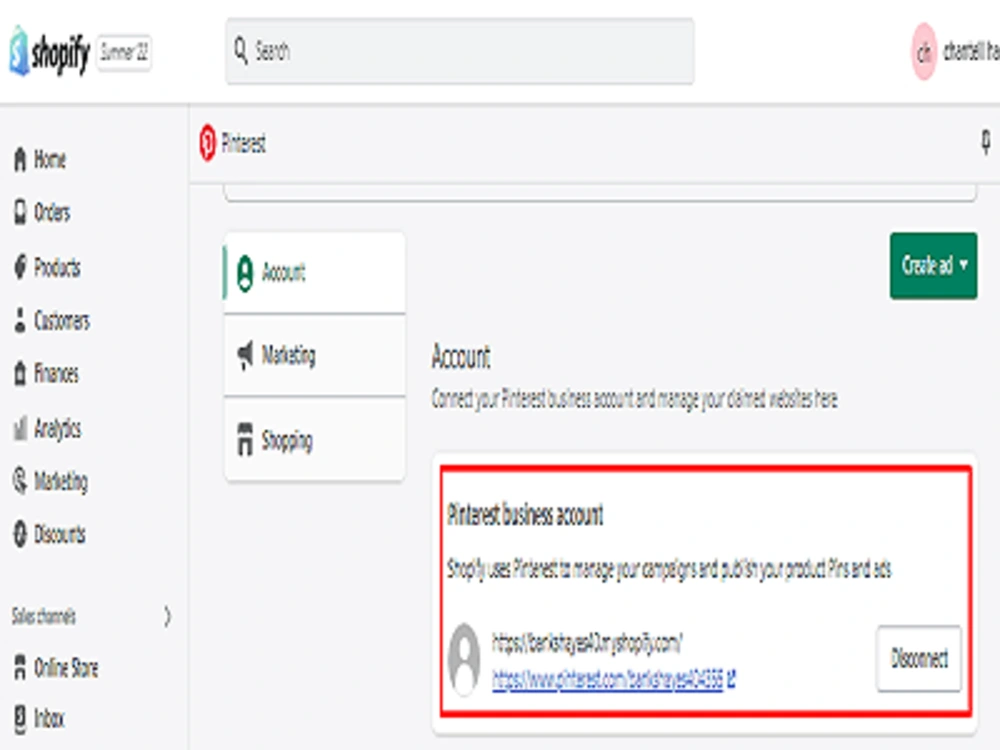Click the Online Store icon
Image resolution: width=1000 pixels, height=750 pixels.
click(x=20, y=668)
